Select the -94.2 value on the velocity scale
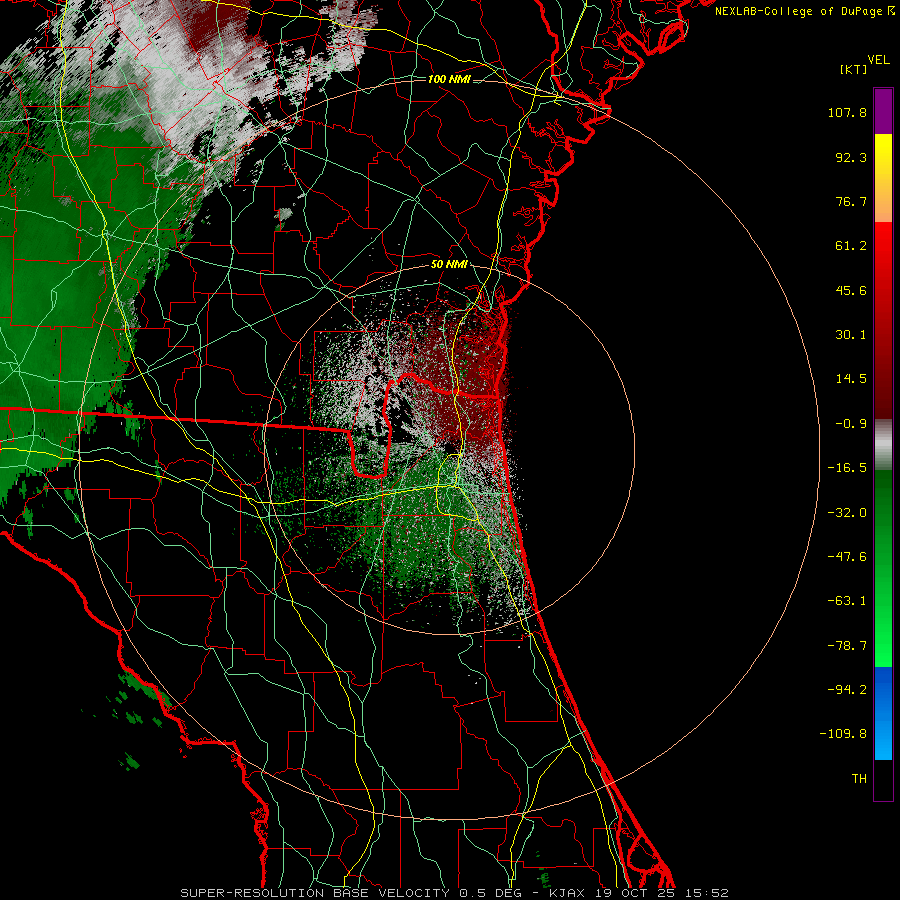900x900 pixels. 847,690
